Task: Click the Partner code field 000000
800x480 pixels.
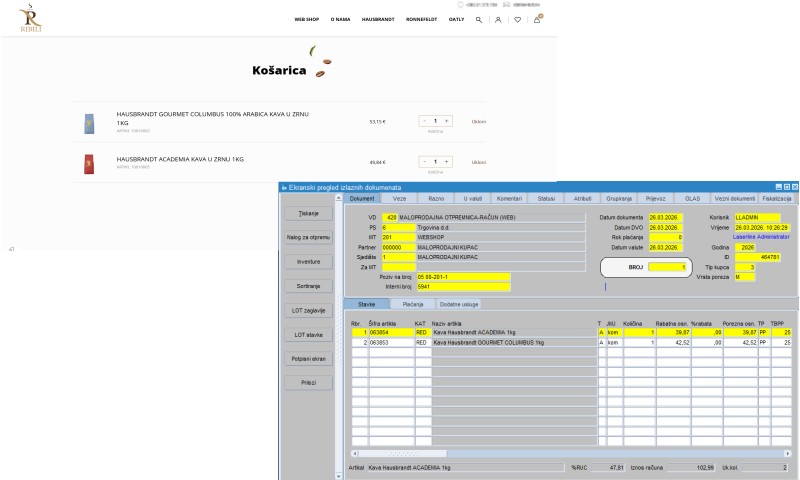Action: pyautogui.click(x=398, y=247)
